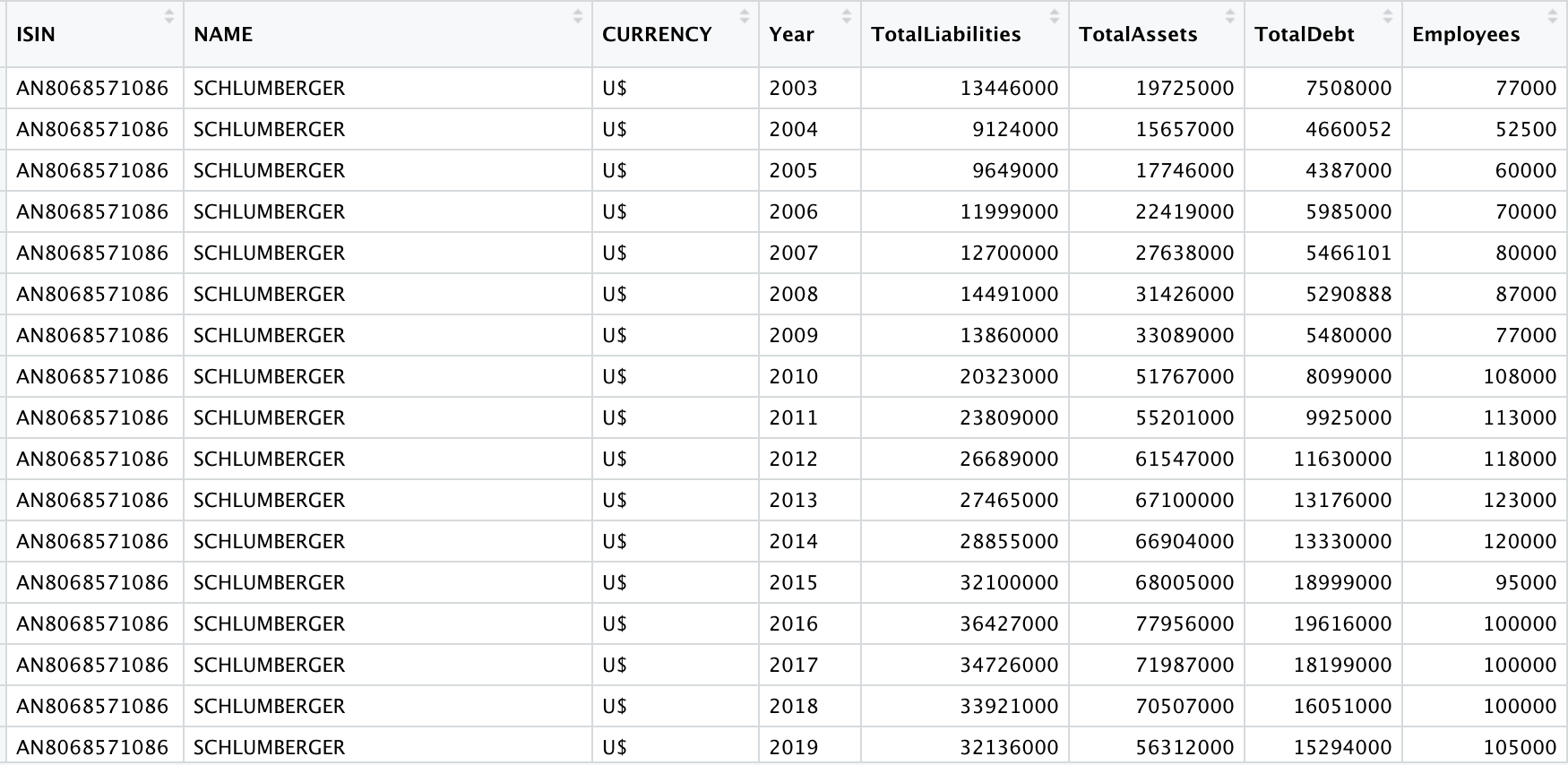
Task: Click the sort arrows in the ISIN column
Action: coord(168,16)
